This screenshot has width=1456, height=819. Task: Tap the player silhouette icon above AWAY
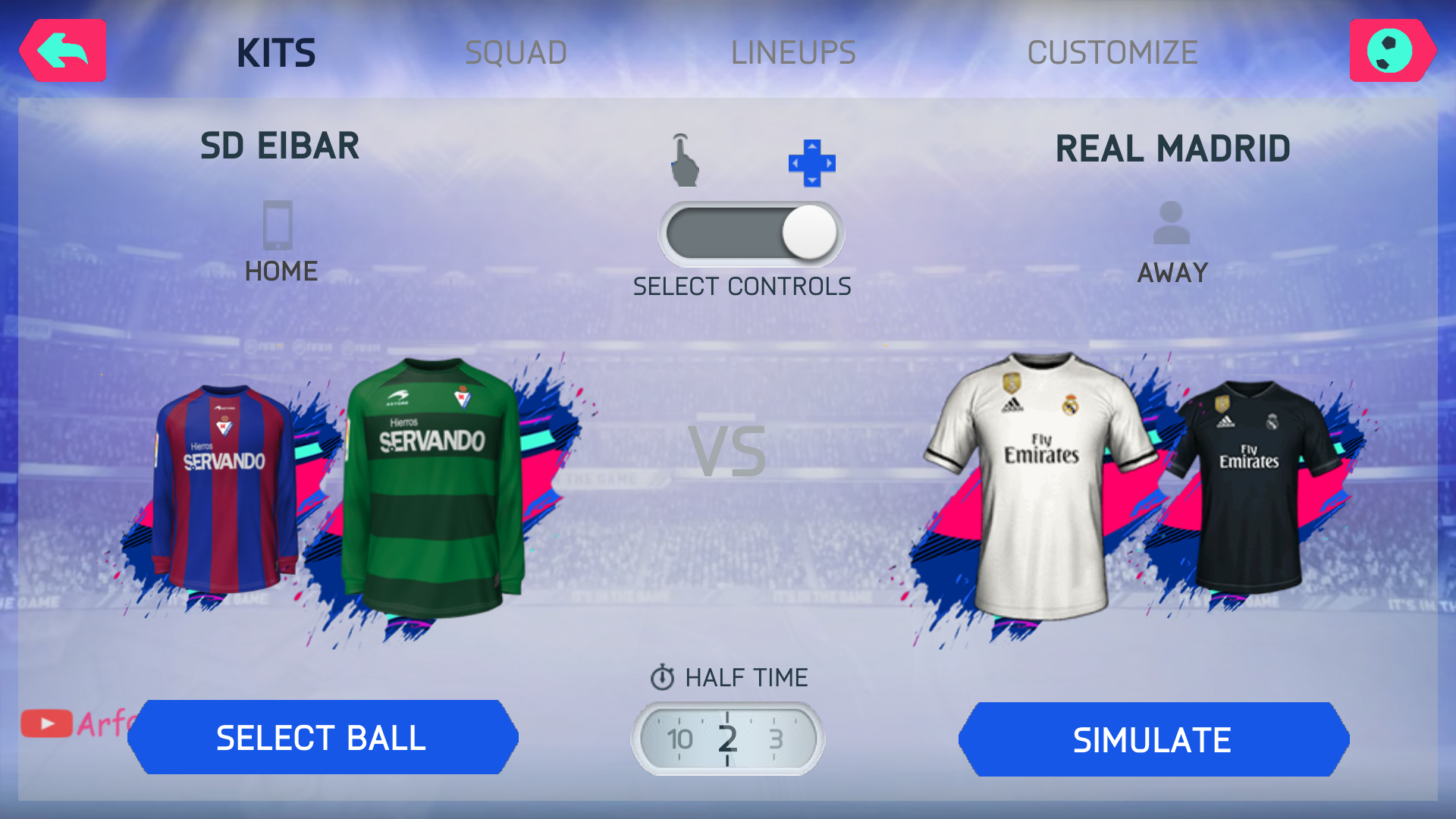click(x=1171, y=223)
